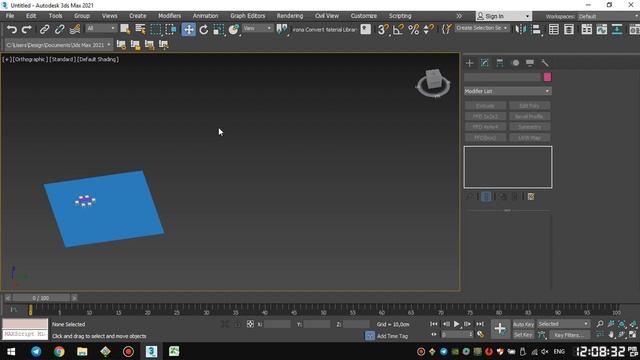The image size is (640, 360).
Task: Click the pink object color swatch
Action: 547,77
